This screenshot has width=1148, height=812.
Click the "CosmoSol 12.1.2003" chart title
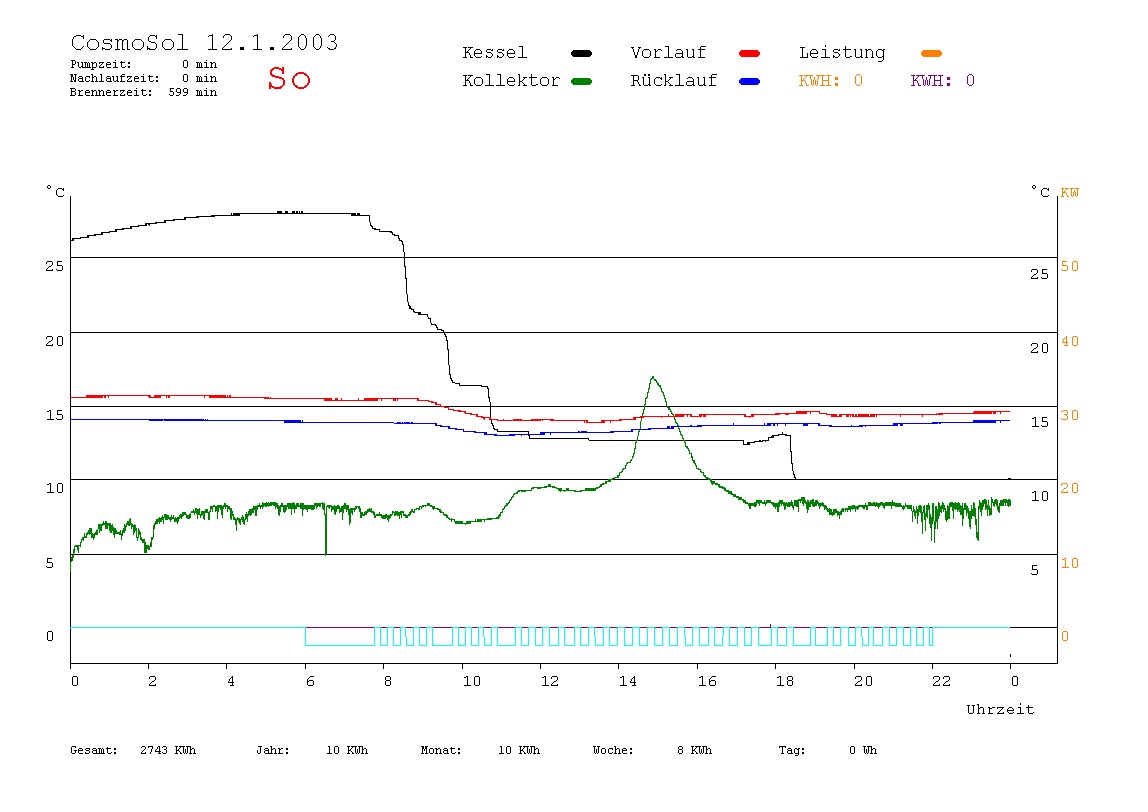(204, 42)
